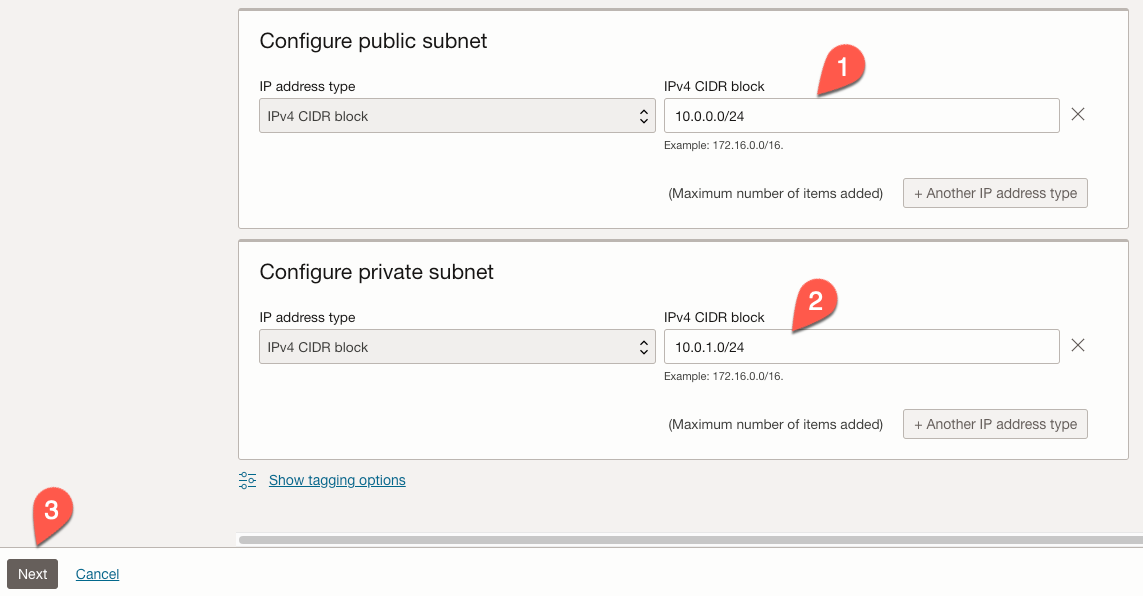
Task: Click the Configure public subnet heading
Action: point(373,41)
